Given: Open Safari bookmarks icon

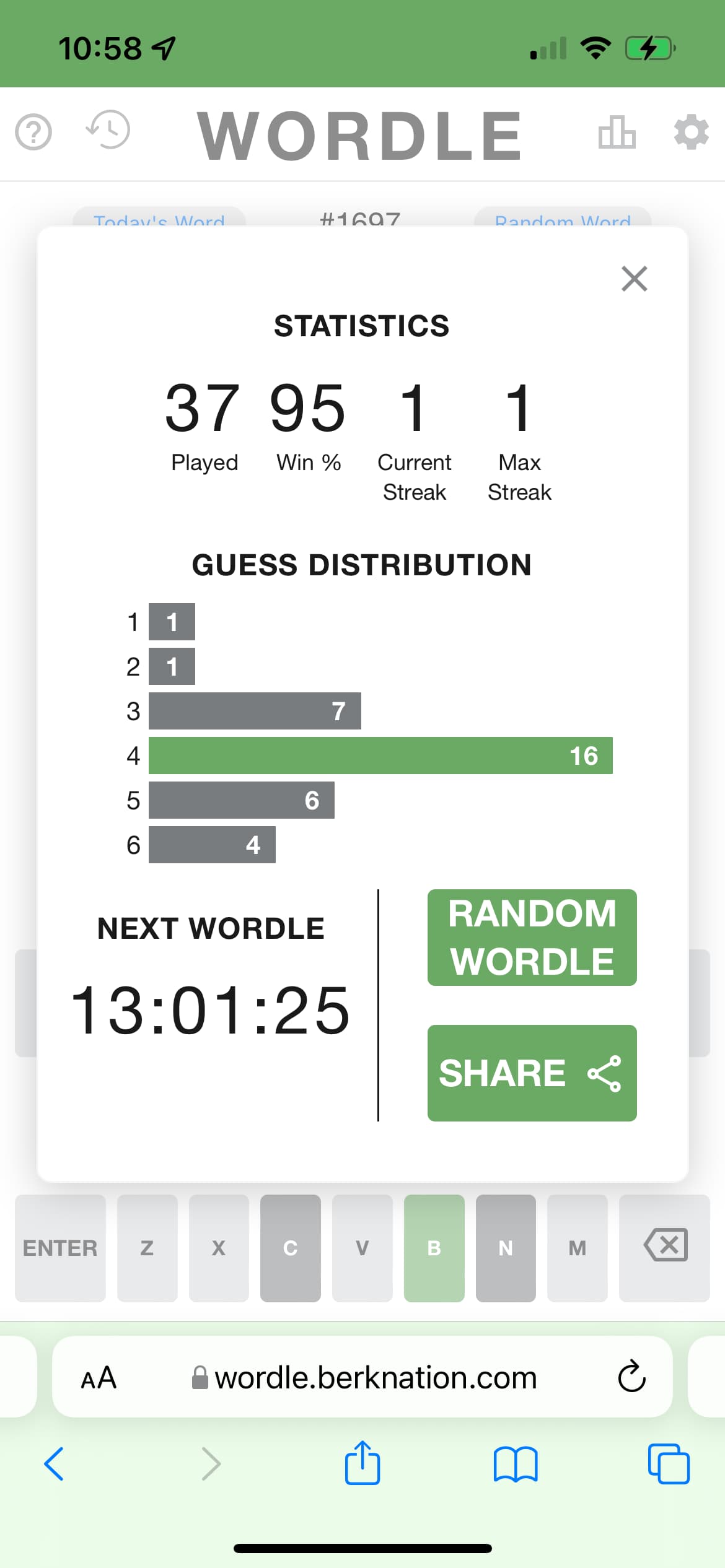Looking at the screenshot, I should click(x=516, y=1465).
